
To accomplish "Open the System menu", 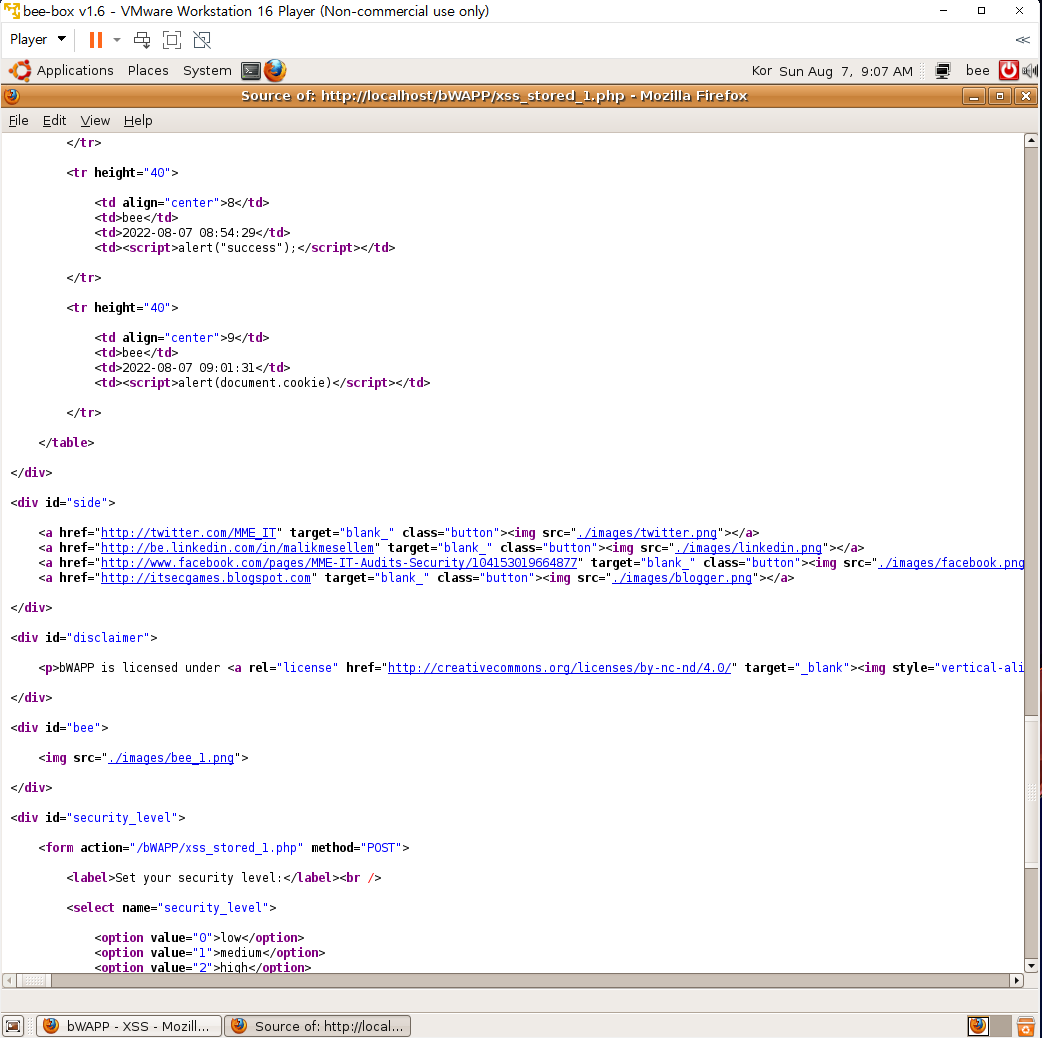I will (207, 70).
